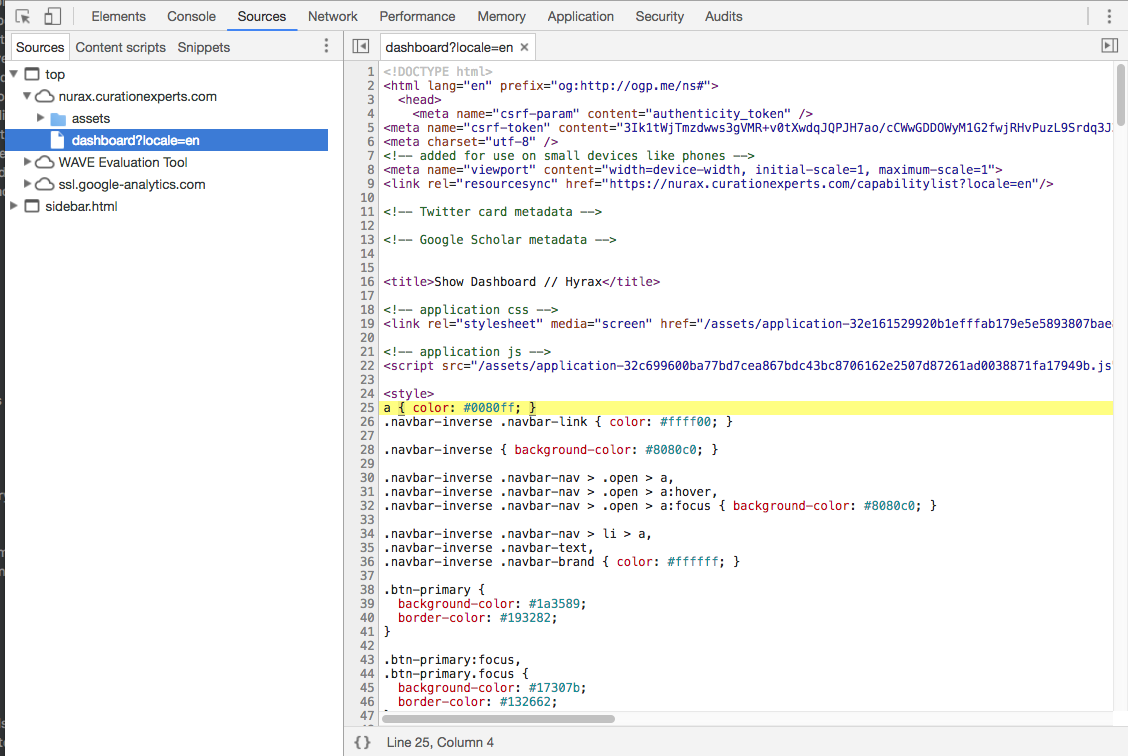
Task: Select the Sources main tab
Action: pyautogui.click(x=262, y=16)
